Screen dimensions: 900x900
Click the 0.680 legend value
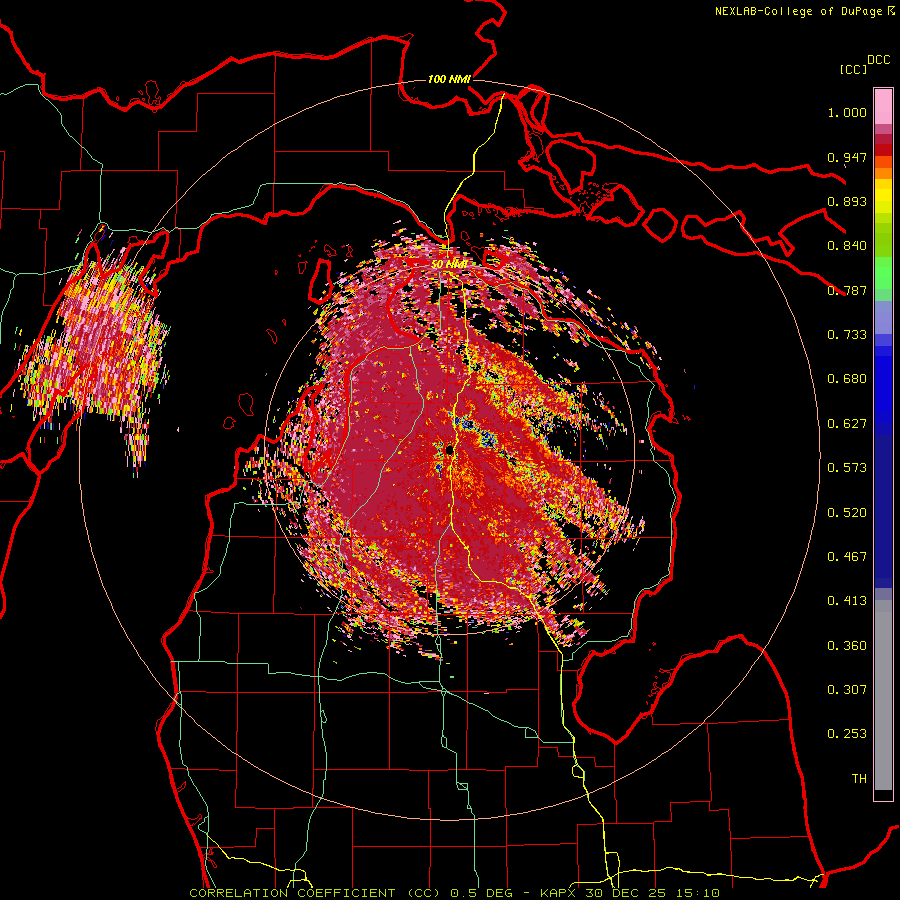pyautogui.click(x=847, y=379)
